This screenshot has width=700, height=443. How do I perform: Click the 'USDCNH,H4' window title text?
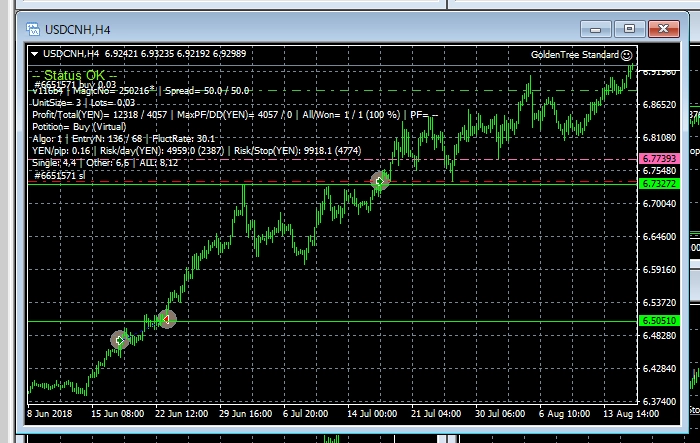click(x=78, y=29)
